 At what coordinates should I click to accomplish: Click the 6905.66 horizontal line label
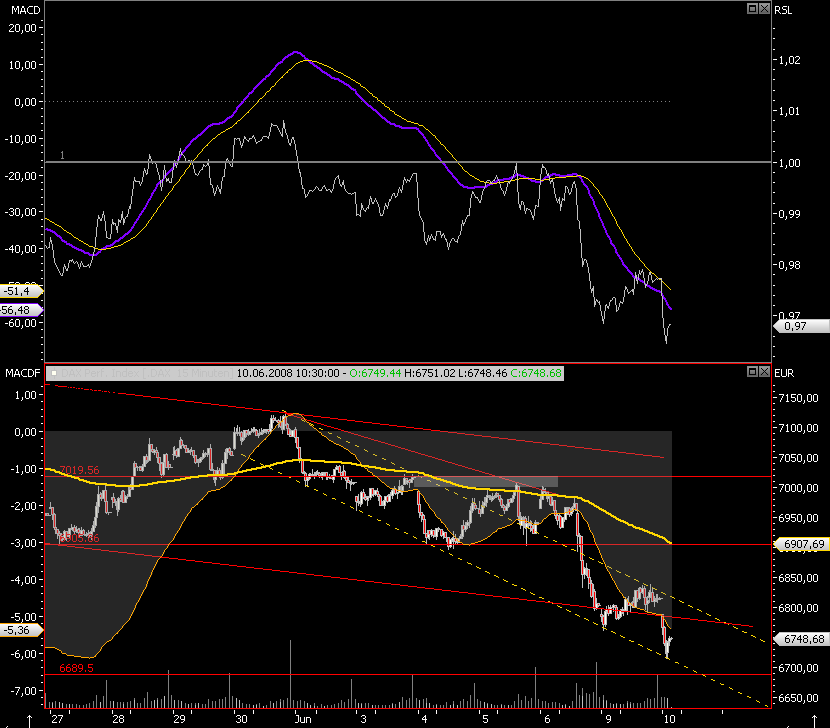point(79,538)
